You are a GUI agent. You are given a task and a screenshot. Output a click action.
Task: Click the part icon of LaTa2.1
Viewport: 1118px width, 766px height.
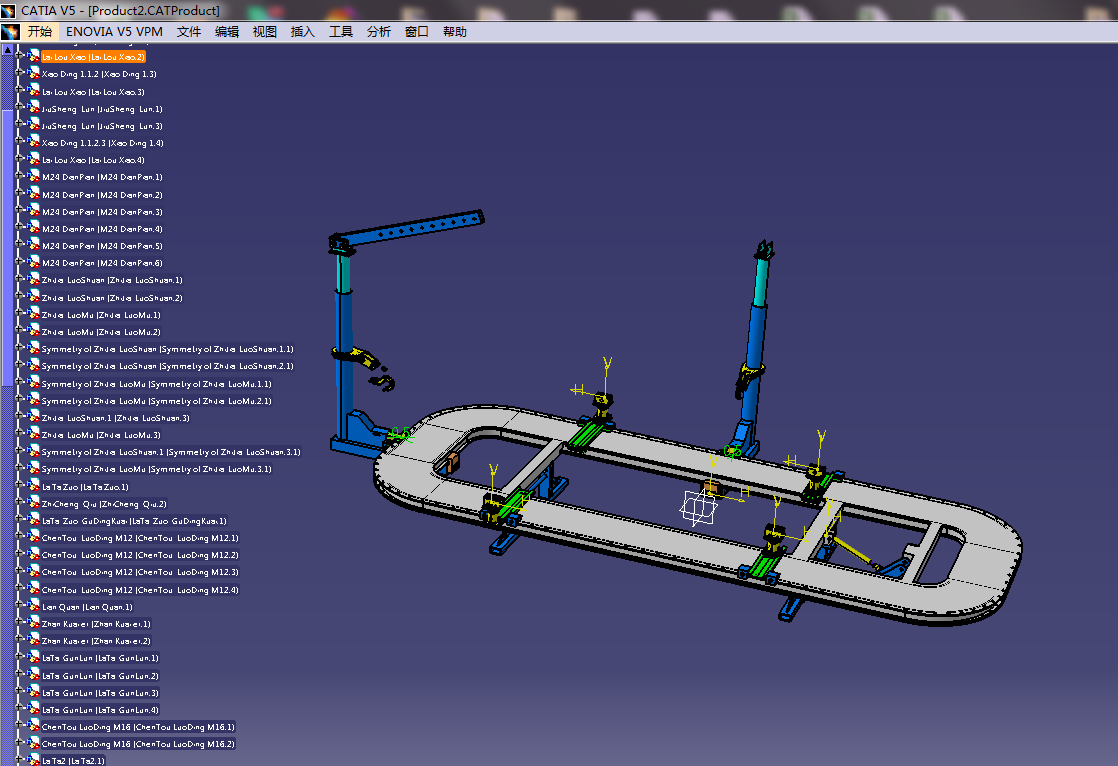[x=34, y=760]
